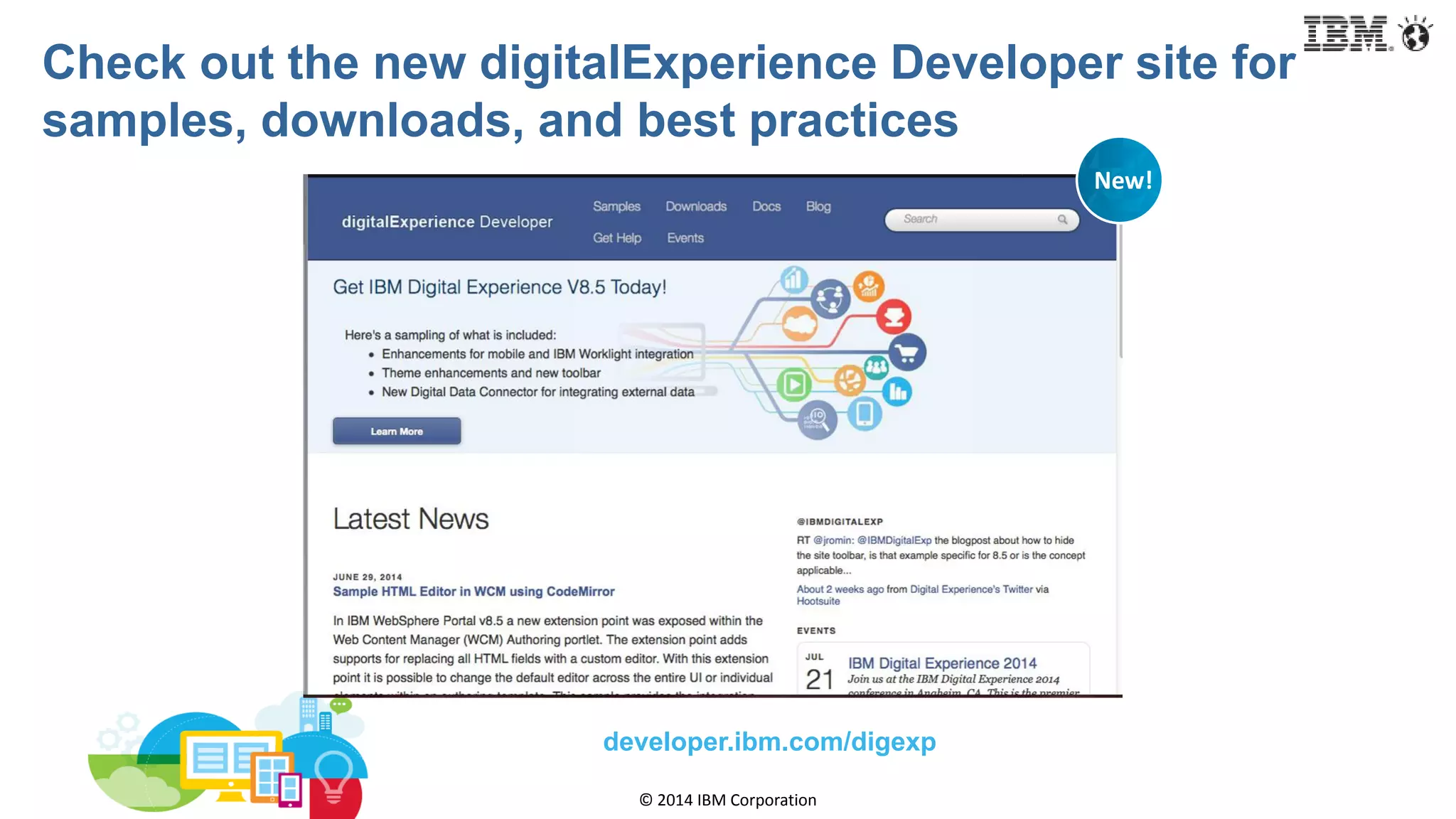This screenshot has height=819, width=1456.
Task: Click the orange globe icon near play button
Action: (x=850, y=380)
